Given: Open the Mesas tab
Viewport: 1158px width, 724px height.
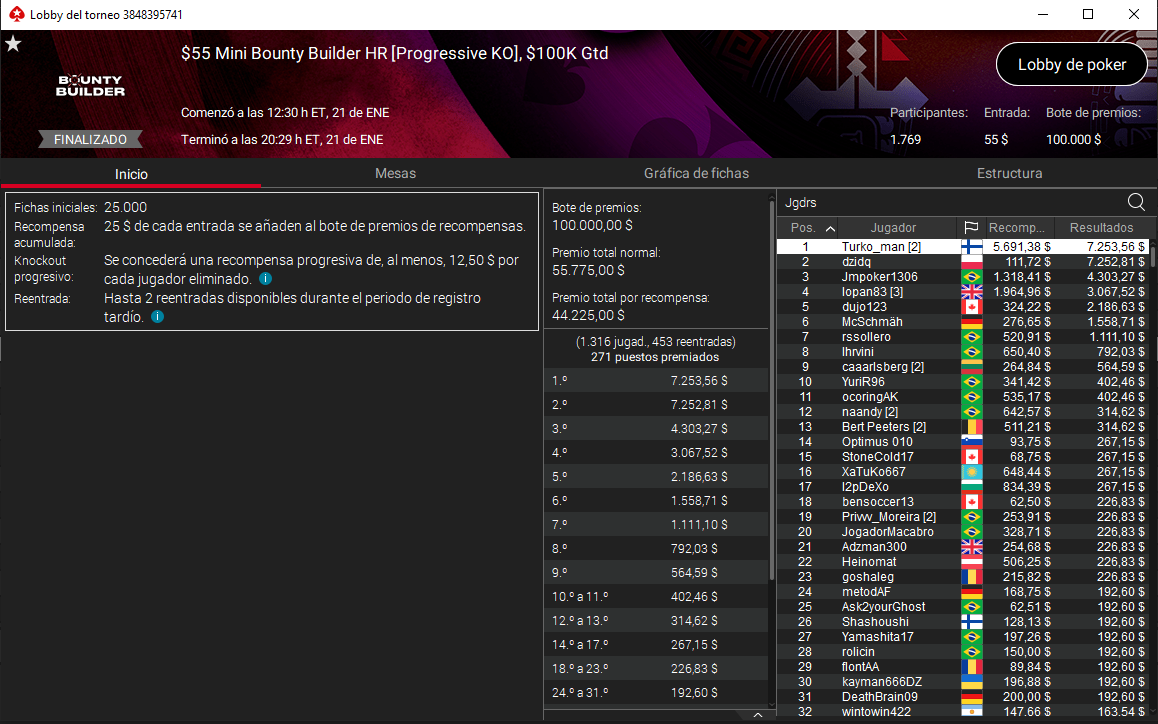Looking at the screenshot, I should point(395,174).
